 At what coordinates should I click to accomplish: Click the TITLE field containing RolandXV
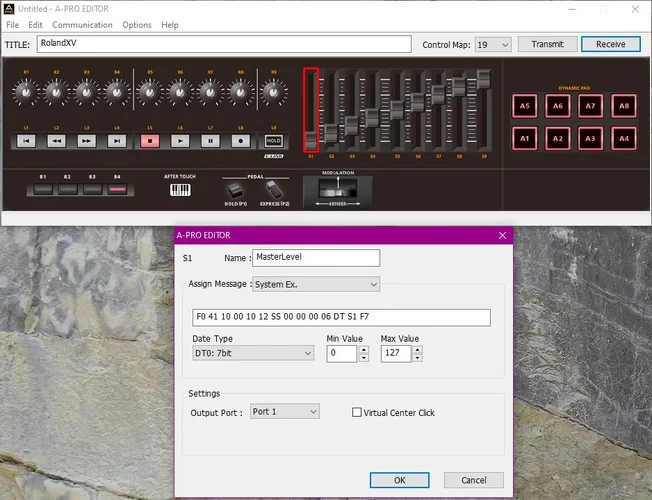(x=224, y=44)
